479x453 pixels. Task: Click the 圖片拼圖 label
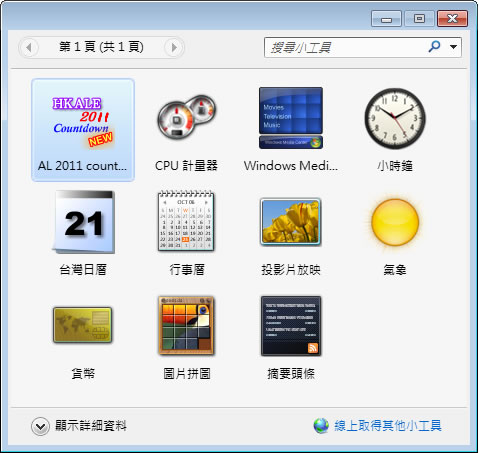(187, 373)
